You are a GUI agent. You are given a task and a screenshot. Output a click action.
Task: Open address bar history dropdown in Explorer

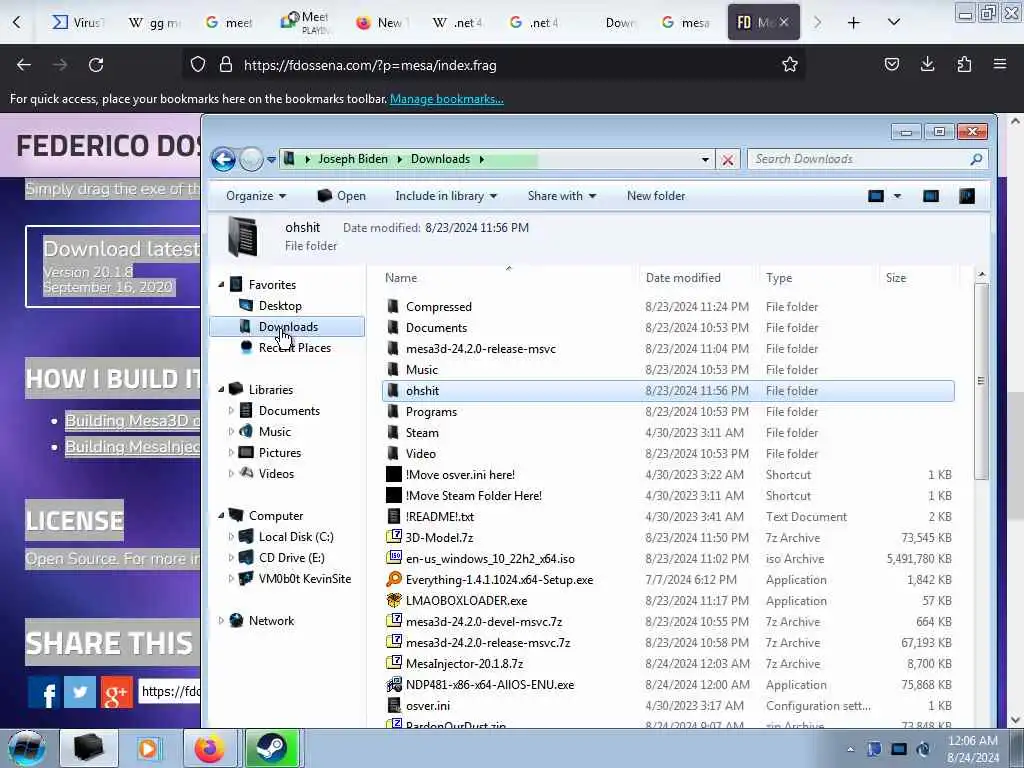[x=705, y=159]
